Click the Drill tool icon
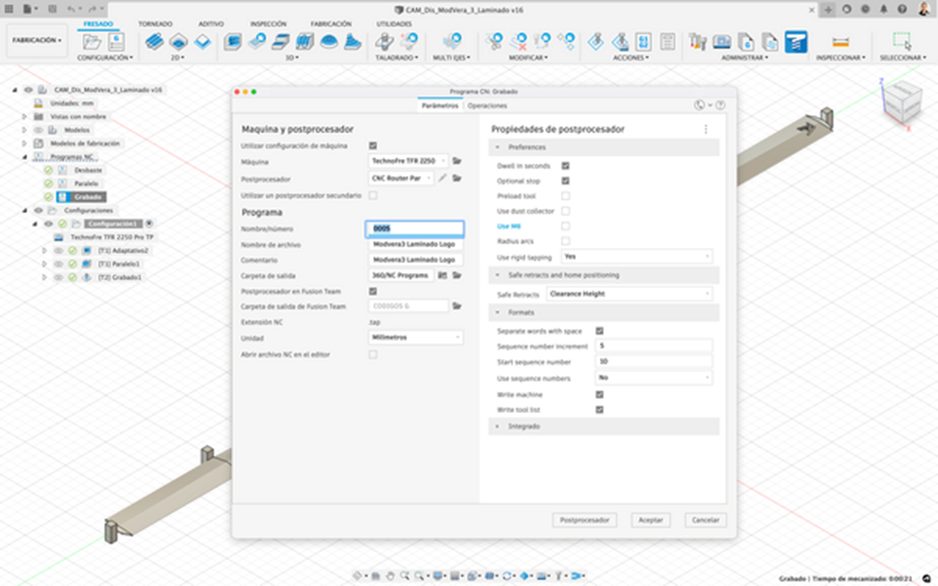 point(384,42)
